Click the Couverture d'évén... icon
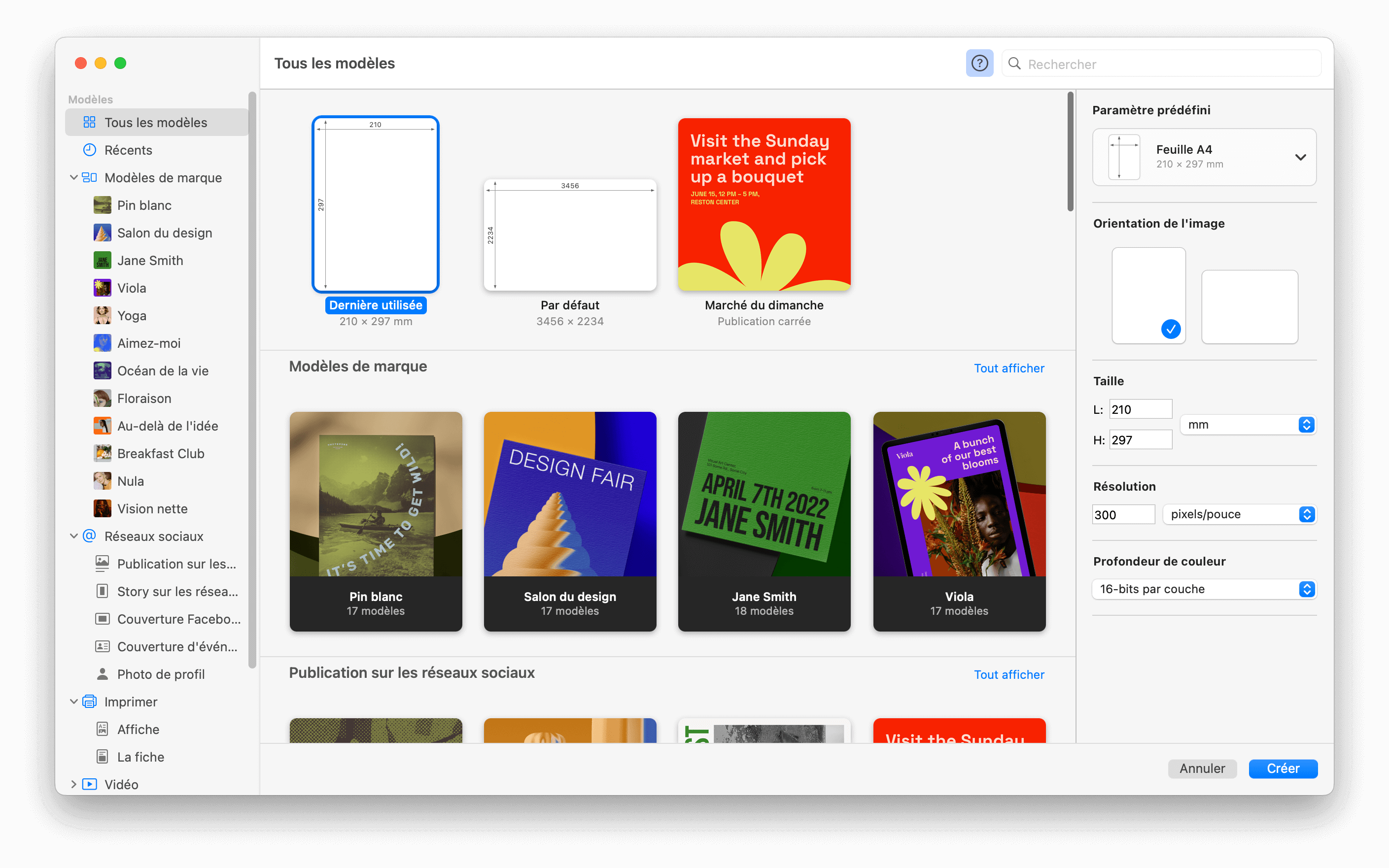Screen dimensions: 1389x868 [x=102, y=646]
